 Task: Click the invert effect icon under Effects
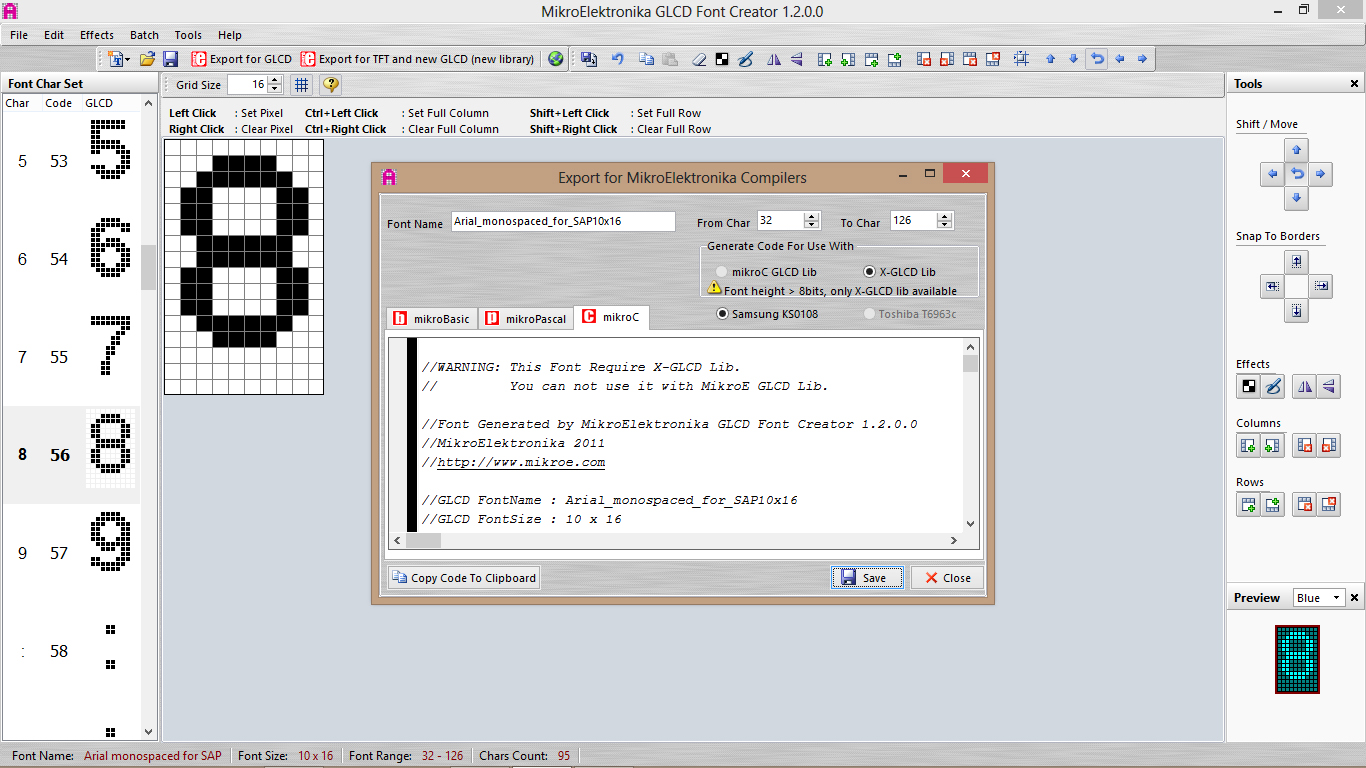click(x=1248, y=386)
